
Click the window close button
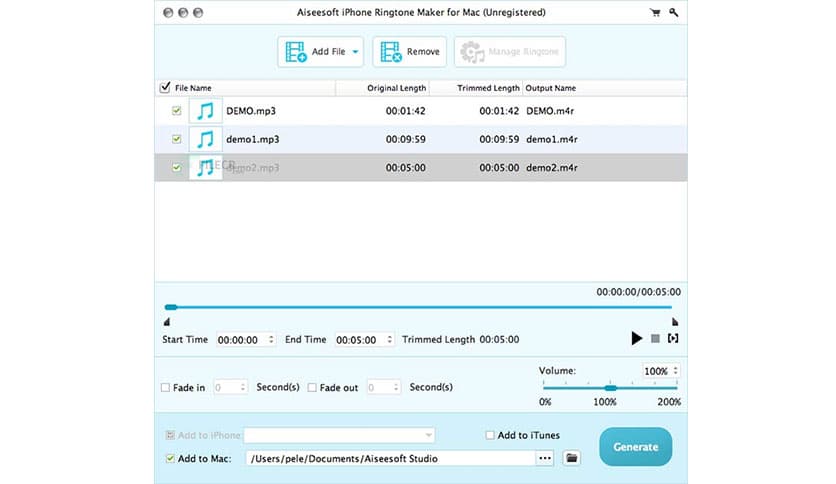coord(168,12)
